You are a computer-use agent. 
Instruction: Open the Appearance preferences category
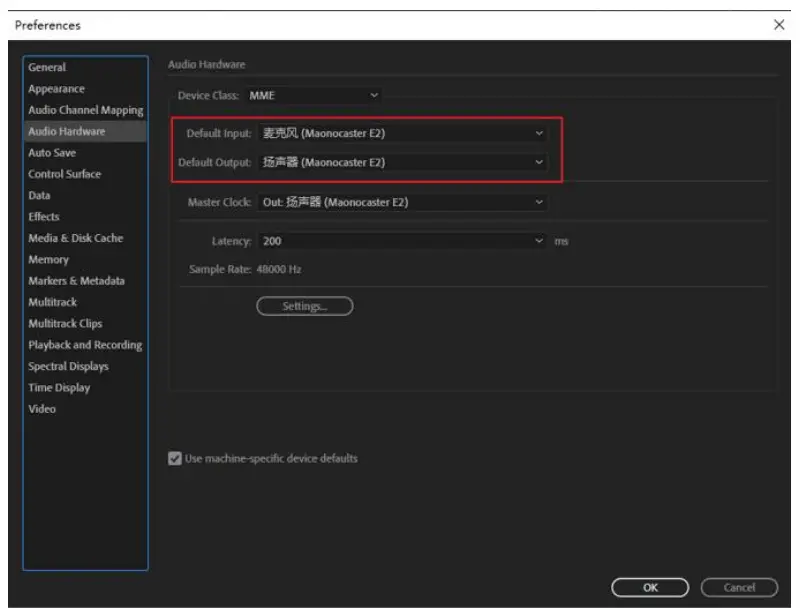56,89
